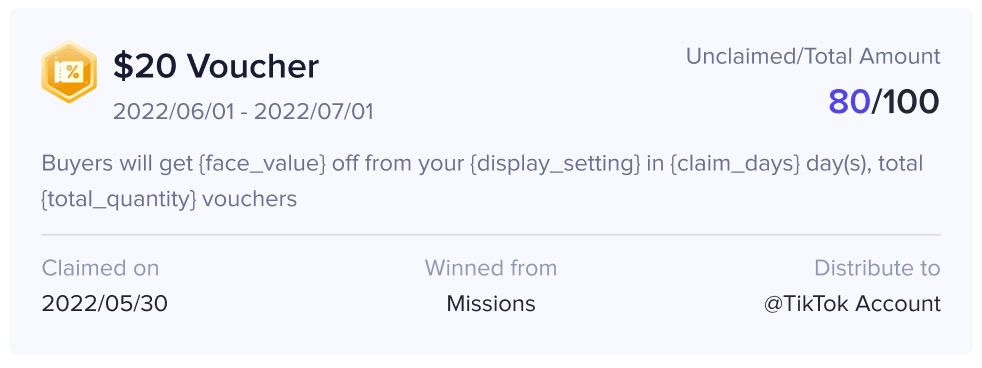982x368 pixels.
Task: Click the horizontal divider line in card
Action: coord(491,235)
